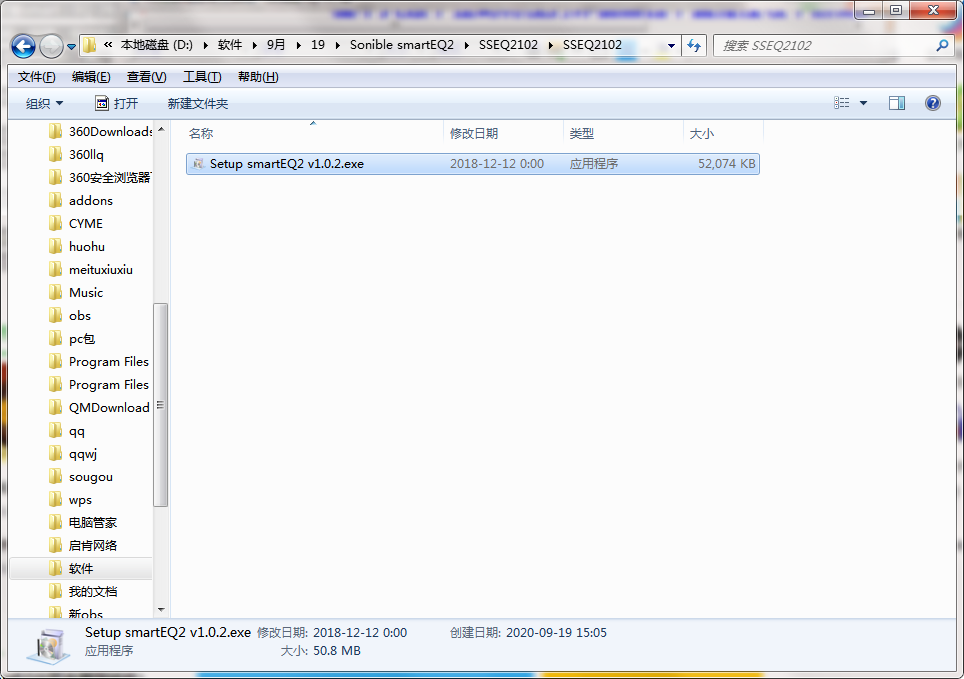964x679 pixels.
Task: Sort files by the 大小 column
Action: click(x=724, y=133)
